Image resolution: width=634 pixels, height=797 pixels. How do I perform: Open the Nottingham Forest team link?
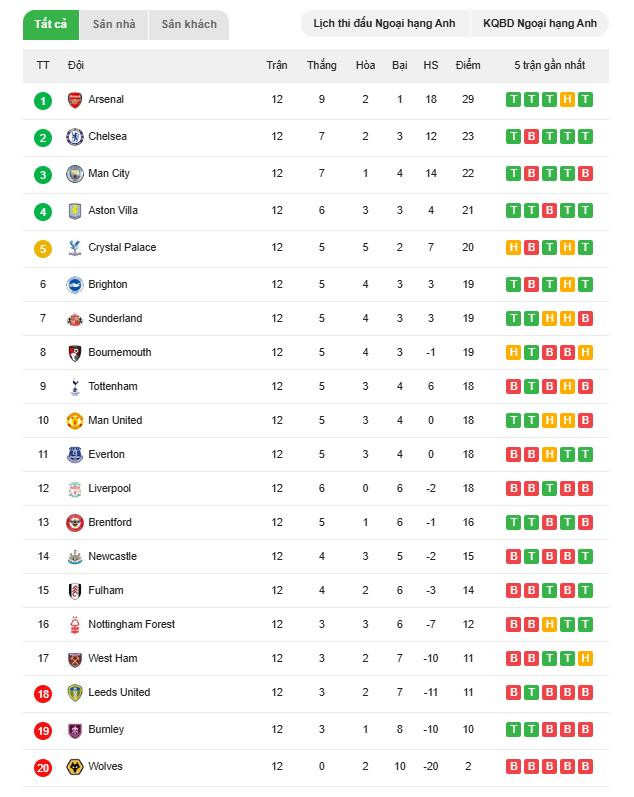[131, 625]
